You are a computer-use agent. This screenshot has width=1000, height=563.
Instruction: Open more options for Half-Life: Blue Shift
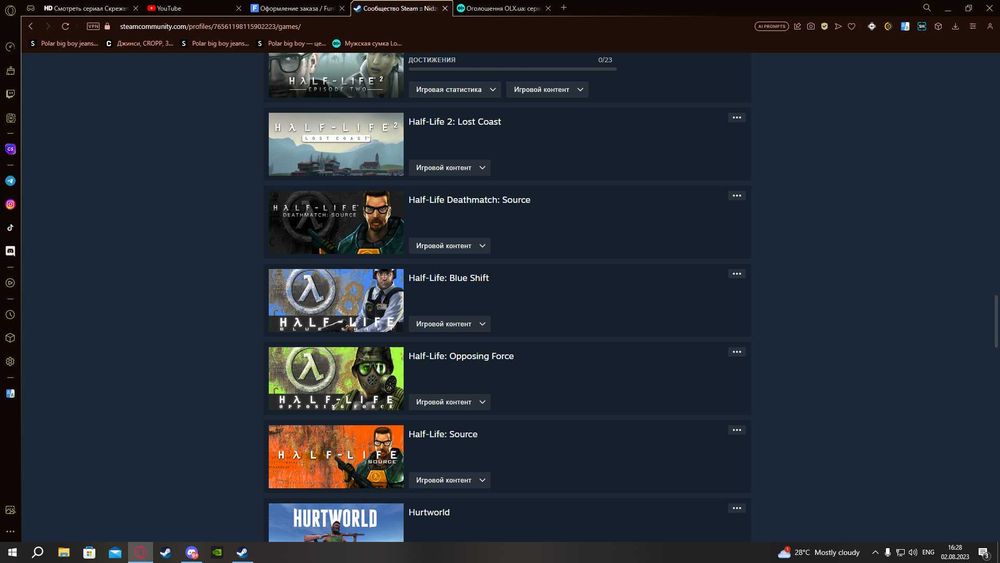click(737, 274)
